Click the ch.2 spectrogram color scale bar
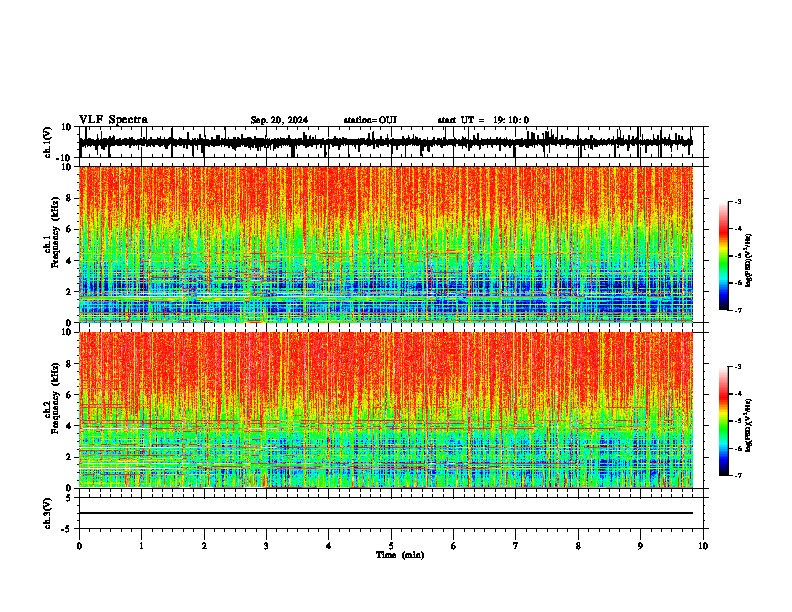Image resolution: width=792 pixels, height=612 pixels. (723, 421)
